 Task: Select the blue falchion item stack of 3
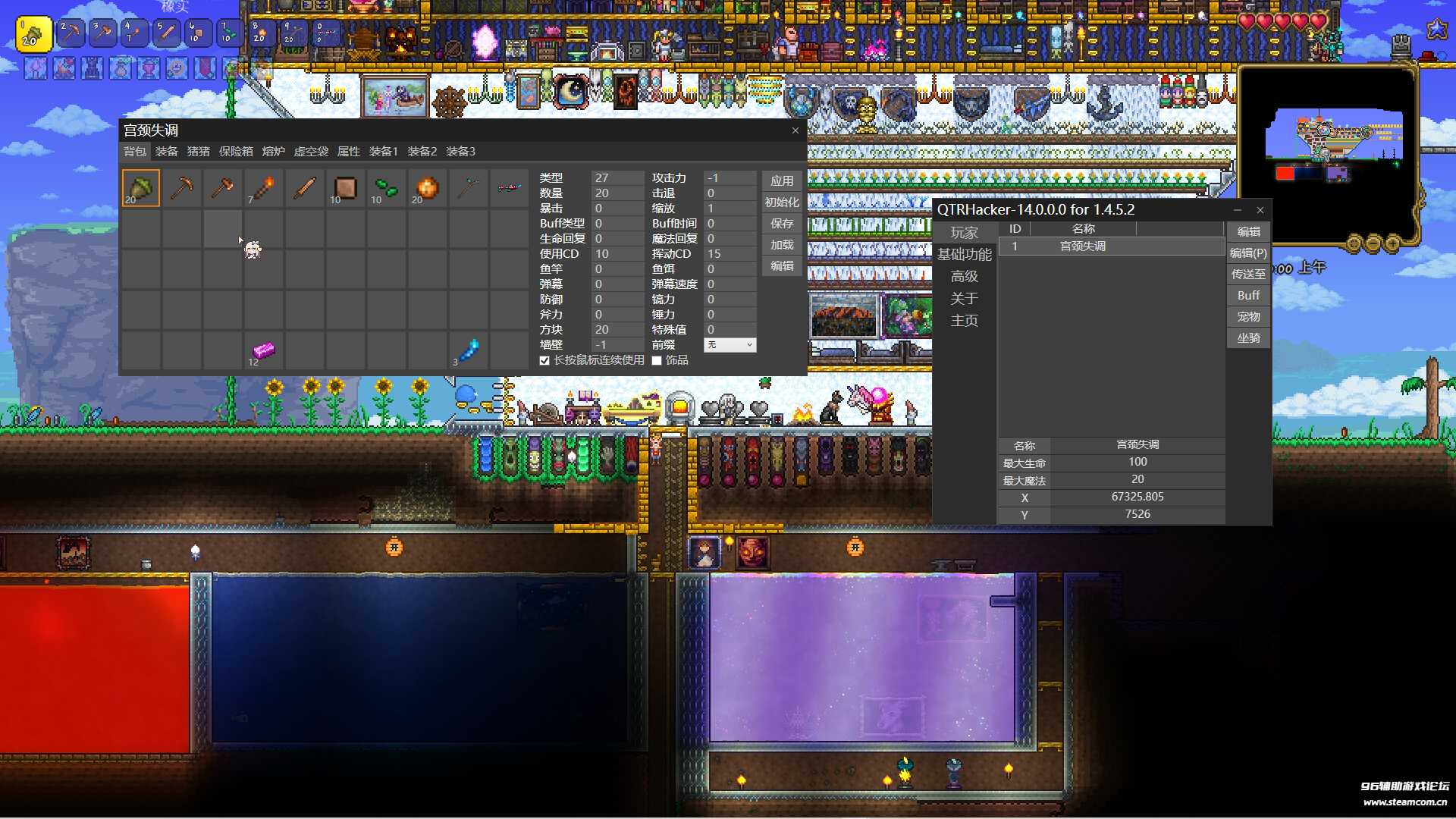[468, 350]
